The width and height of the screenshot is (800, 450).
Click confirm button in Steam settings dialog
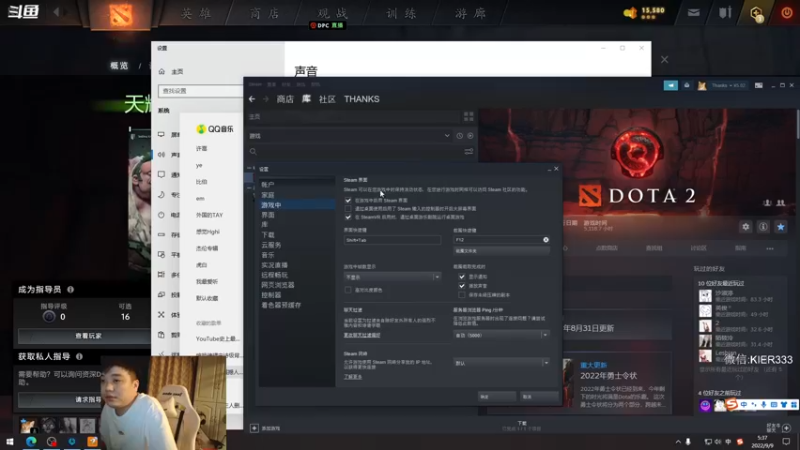click(x=496, y=396)
